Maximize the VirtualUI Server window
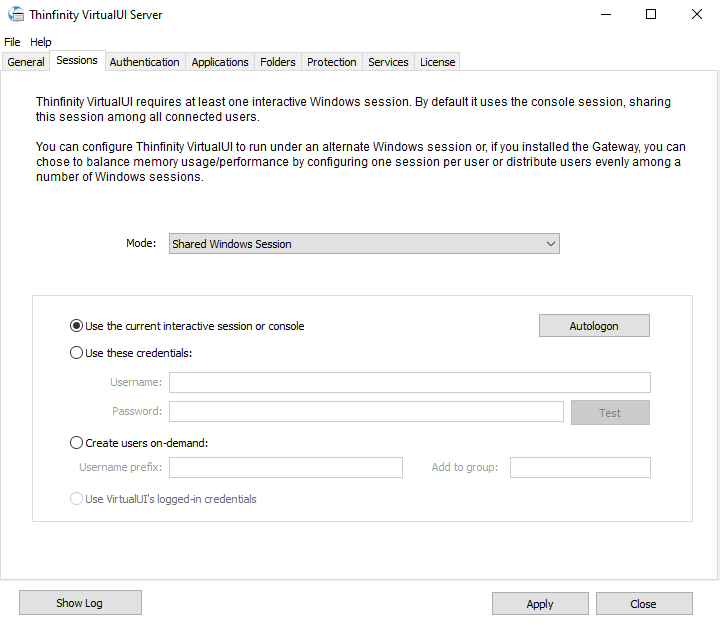This screenshot has height=628, width=720. tap(651, 14)
